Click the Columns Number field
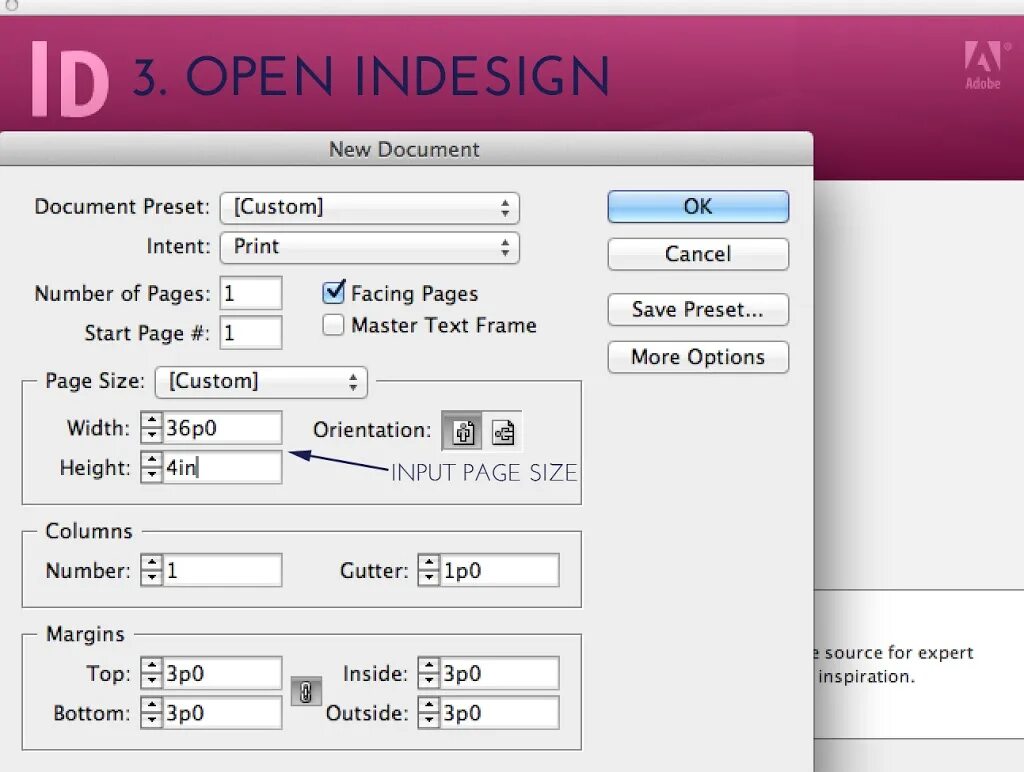 (222, 570)
